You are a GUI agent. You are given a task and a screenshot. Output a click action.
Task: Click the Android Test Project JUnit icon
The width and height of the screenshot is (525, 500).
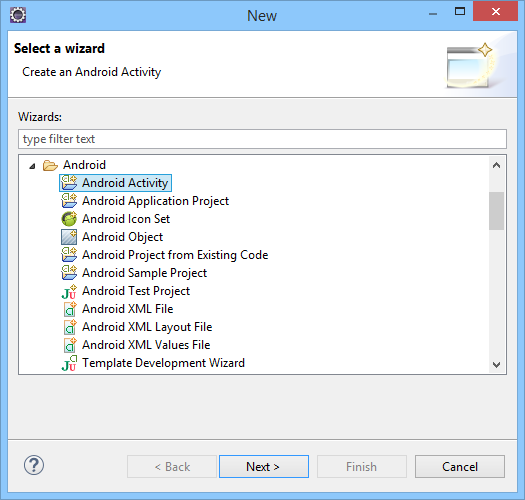[x=69, y=291]
